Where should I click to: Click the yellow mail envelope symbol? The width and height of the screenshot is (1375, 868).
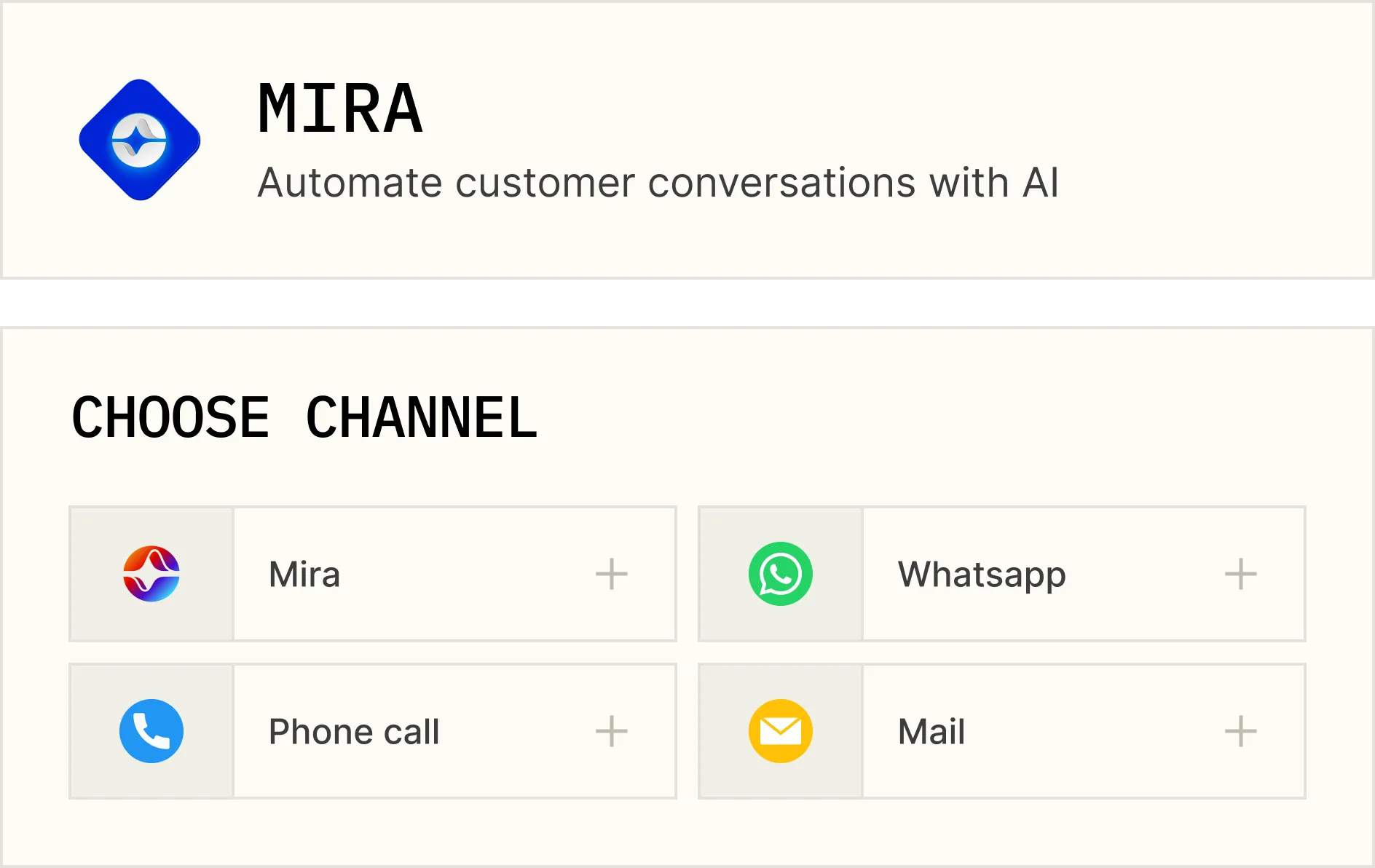click(781, 731)
